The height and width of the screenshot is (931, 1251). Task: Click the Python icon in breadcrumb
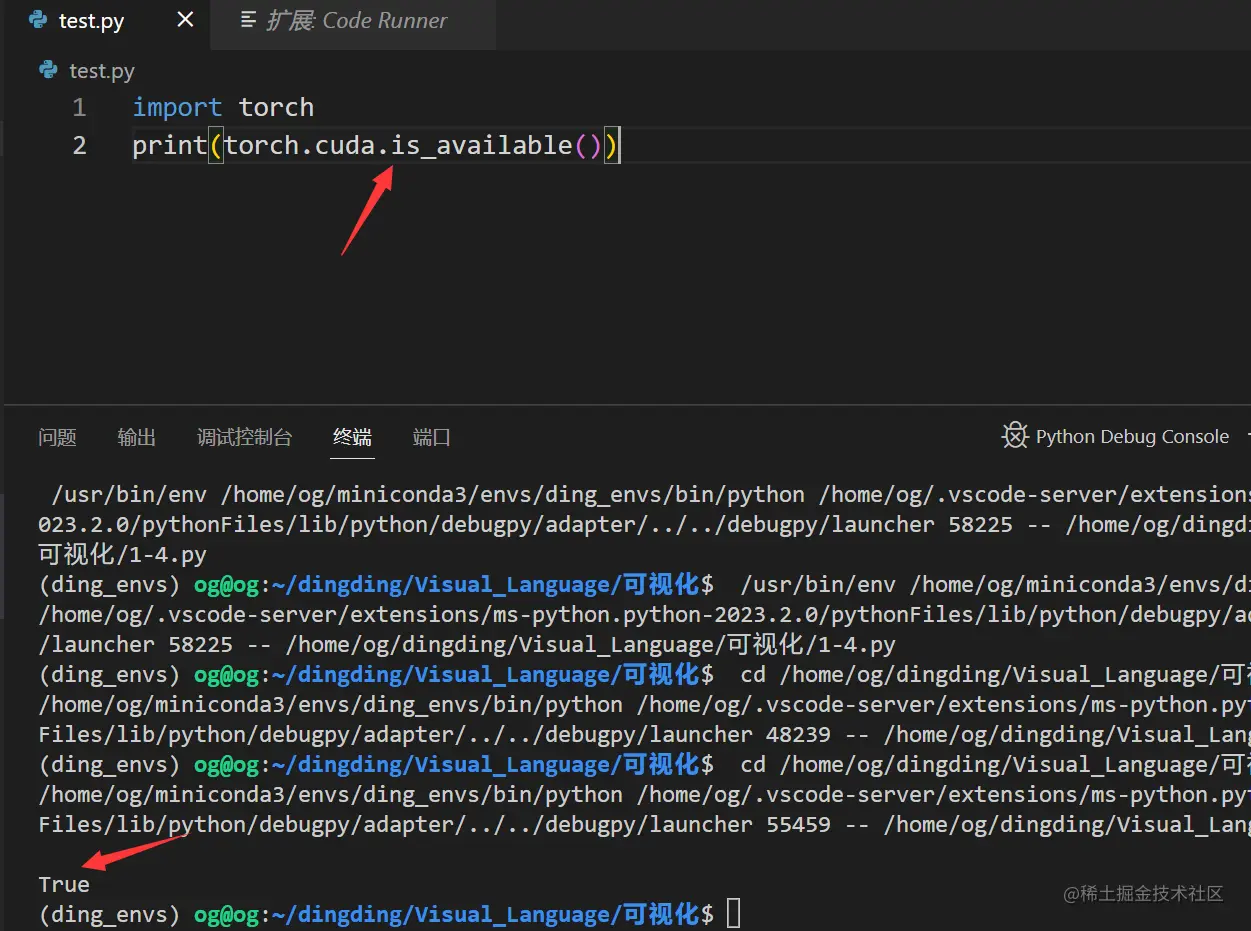(x=48, y=70)
